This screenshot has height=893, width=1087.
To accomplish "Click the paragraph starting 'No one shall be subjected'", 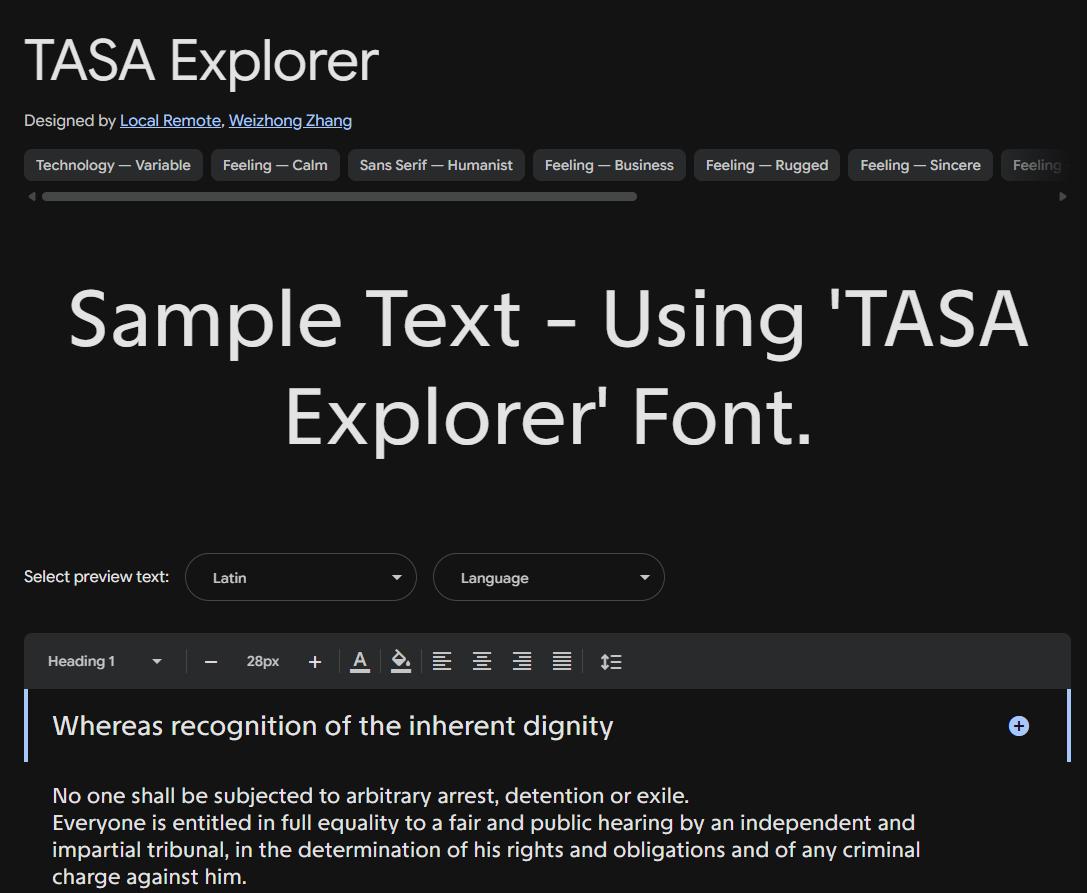I will [x=486, y=836].
